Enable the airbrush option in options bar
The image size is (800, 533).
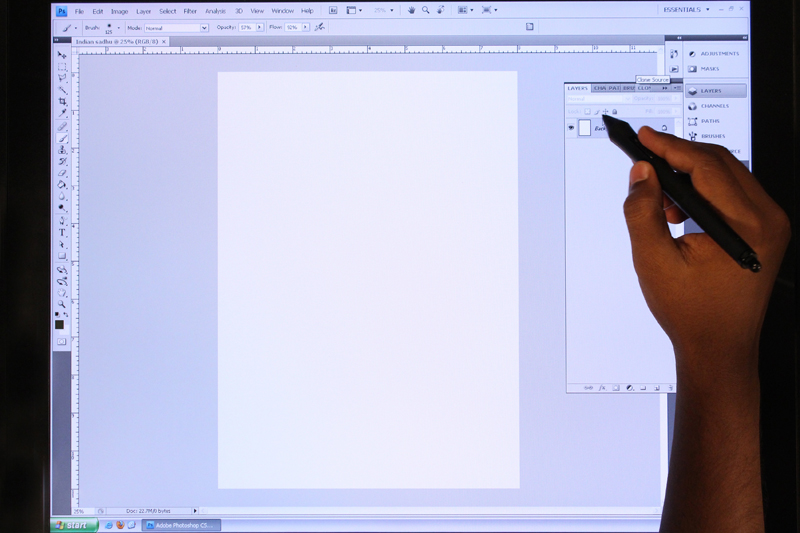[x=319, y=27]
